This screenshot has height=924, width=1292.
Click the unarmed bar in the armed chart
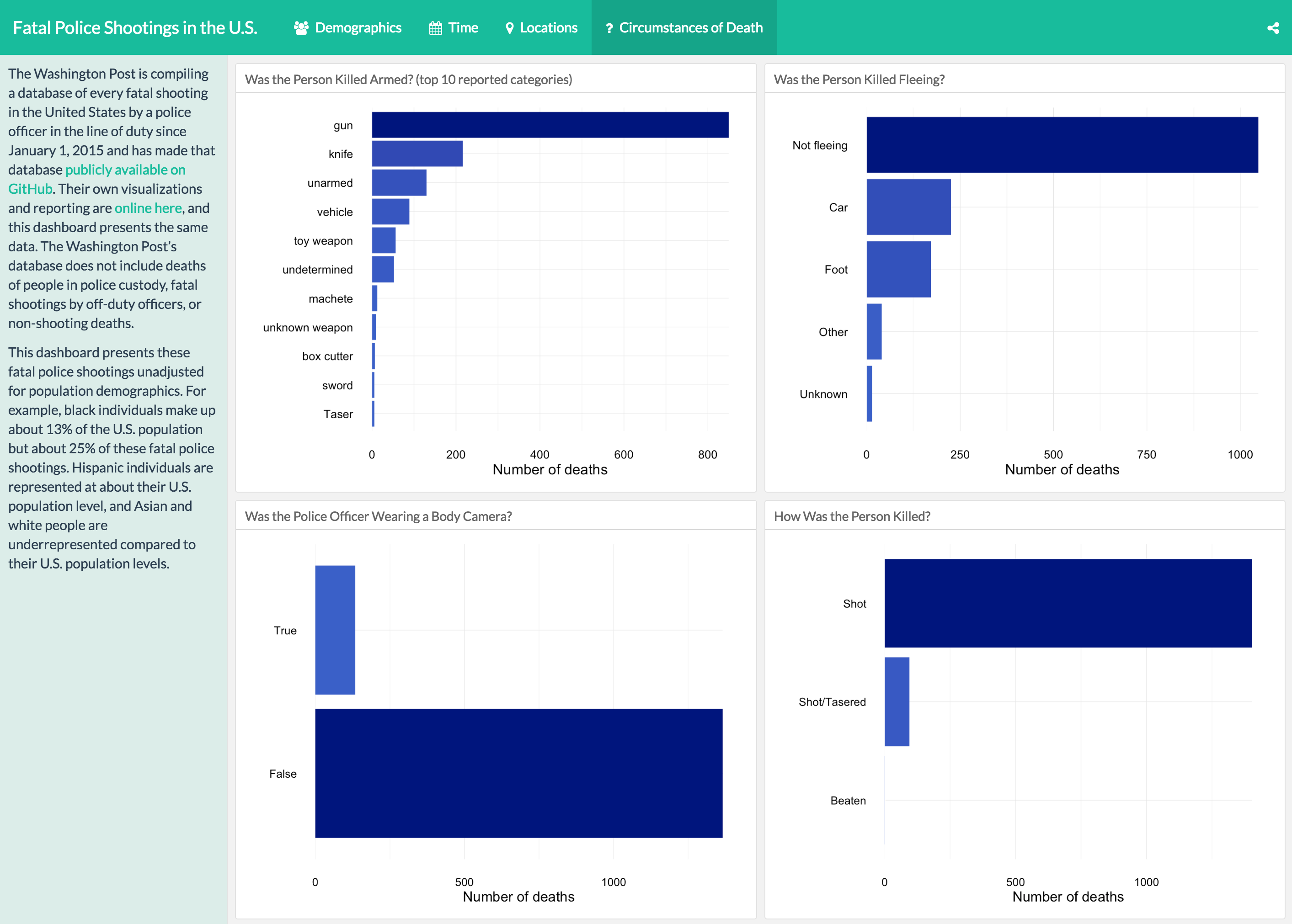coord(399,183)
